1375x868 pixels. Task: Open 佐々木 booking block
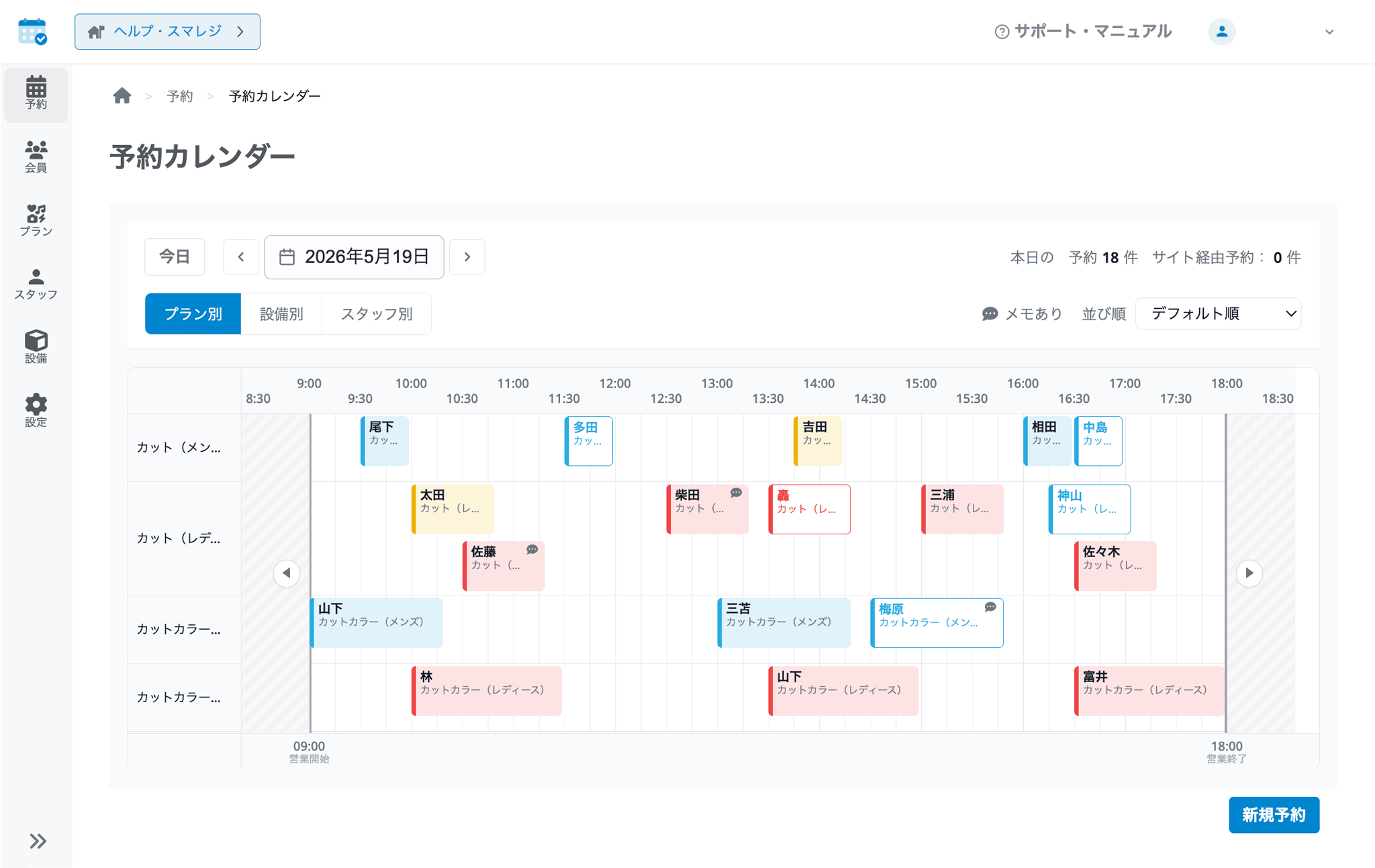click(x=1115, y=566)
